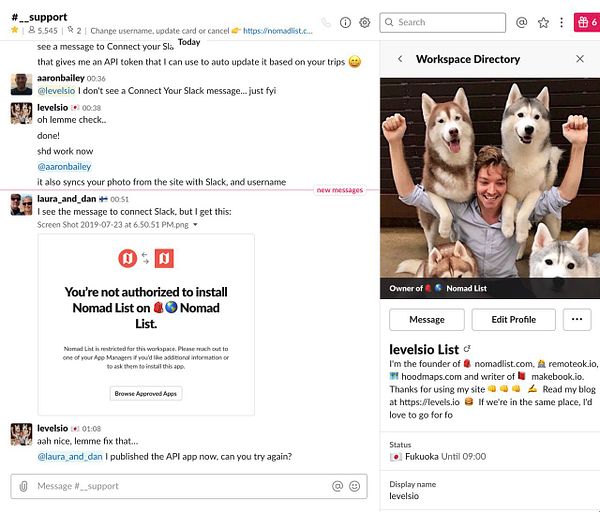Toggle the channel star next to member count
This screenshot has height=512, width=600.
(15, 30)
